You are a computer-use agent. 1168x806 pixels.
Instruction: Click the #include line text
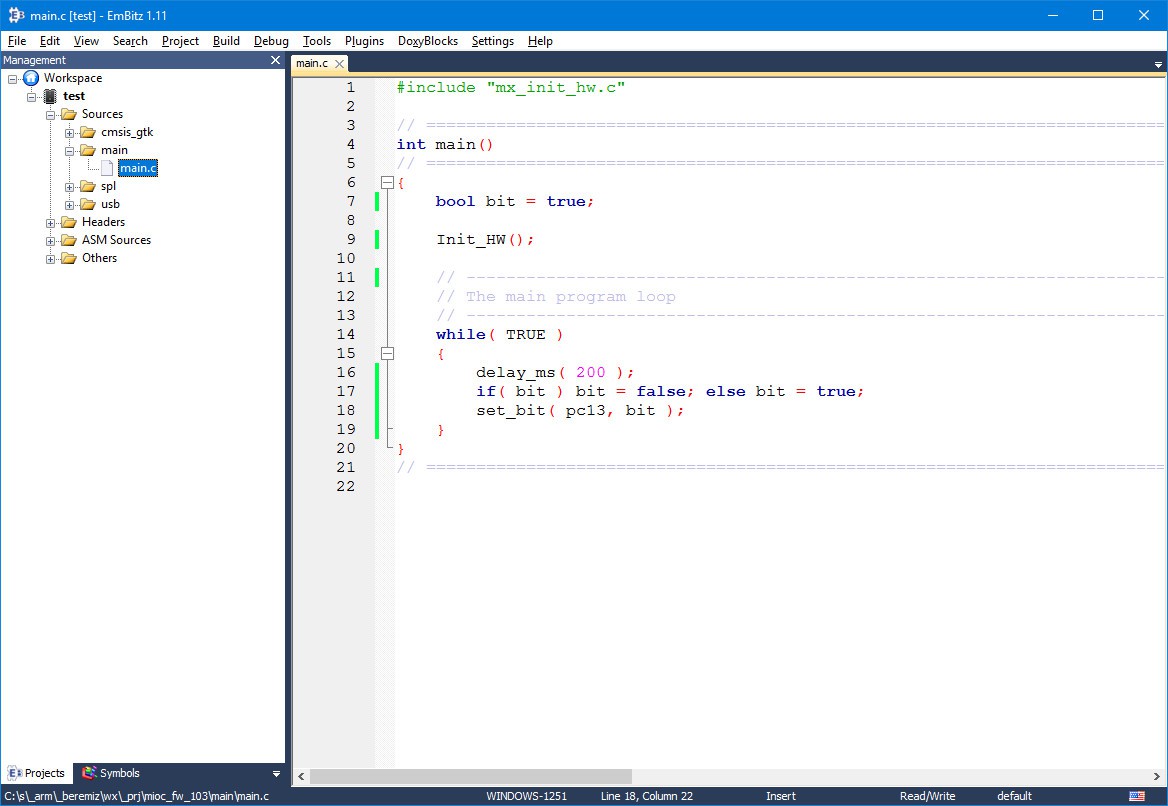click(511, 88)
